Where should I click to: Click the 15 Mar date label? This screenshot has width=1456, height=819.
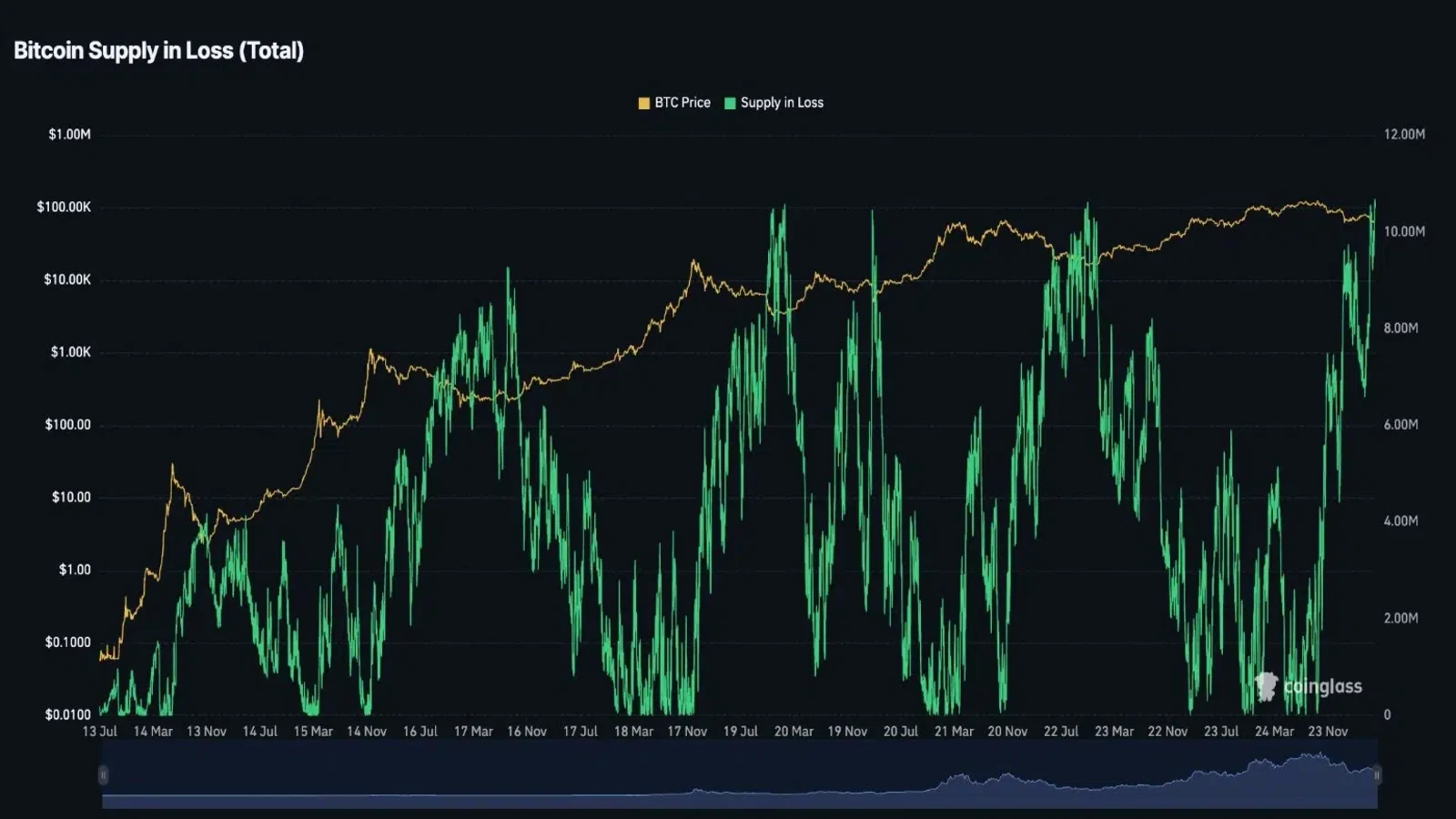coord(313,732)
